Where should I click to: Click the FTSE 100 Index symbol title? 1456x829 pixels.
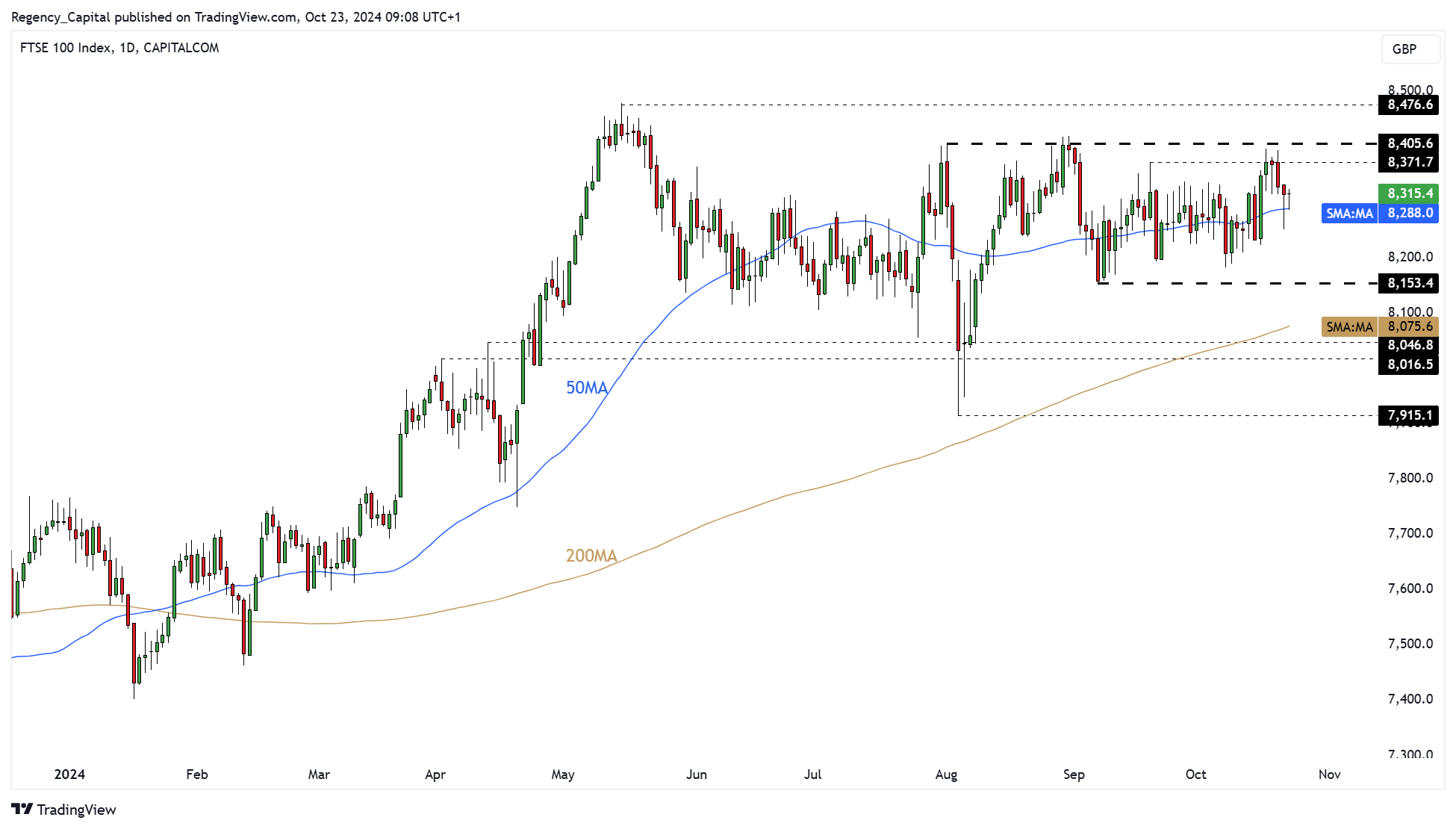pyautogui.click(x=65, y=48)
